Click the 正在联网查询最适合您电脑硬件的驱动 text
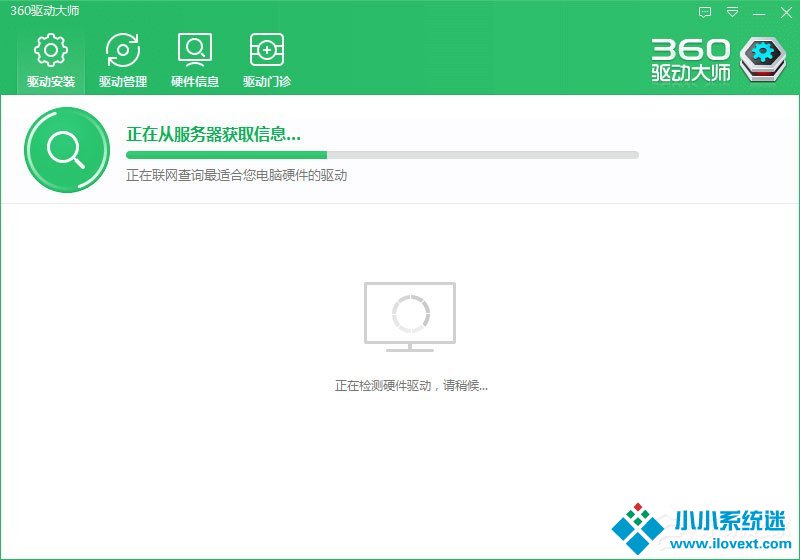The height and width of the screenshot is (560, 800). [237, 175]
